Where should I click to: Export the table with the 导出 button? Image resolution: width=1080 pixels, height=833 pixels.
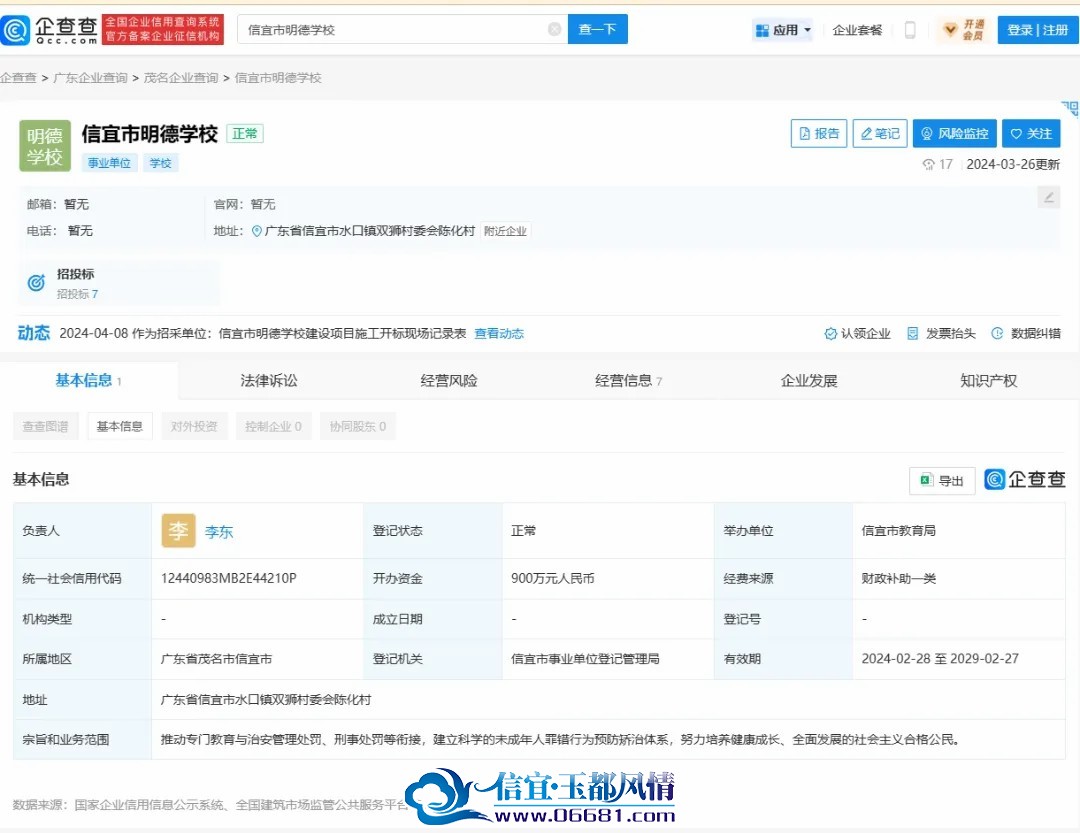tap(942, 480)
